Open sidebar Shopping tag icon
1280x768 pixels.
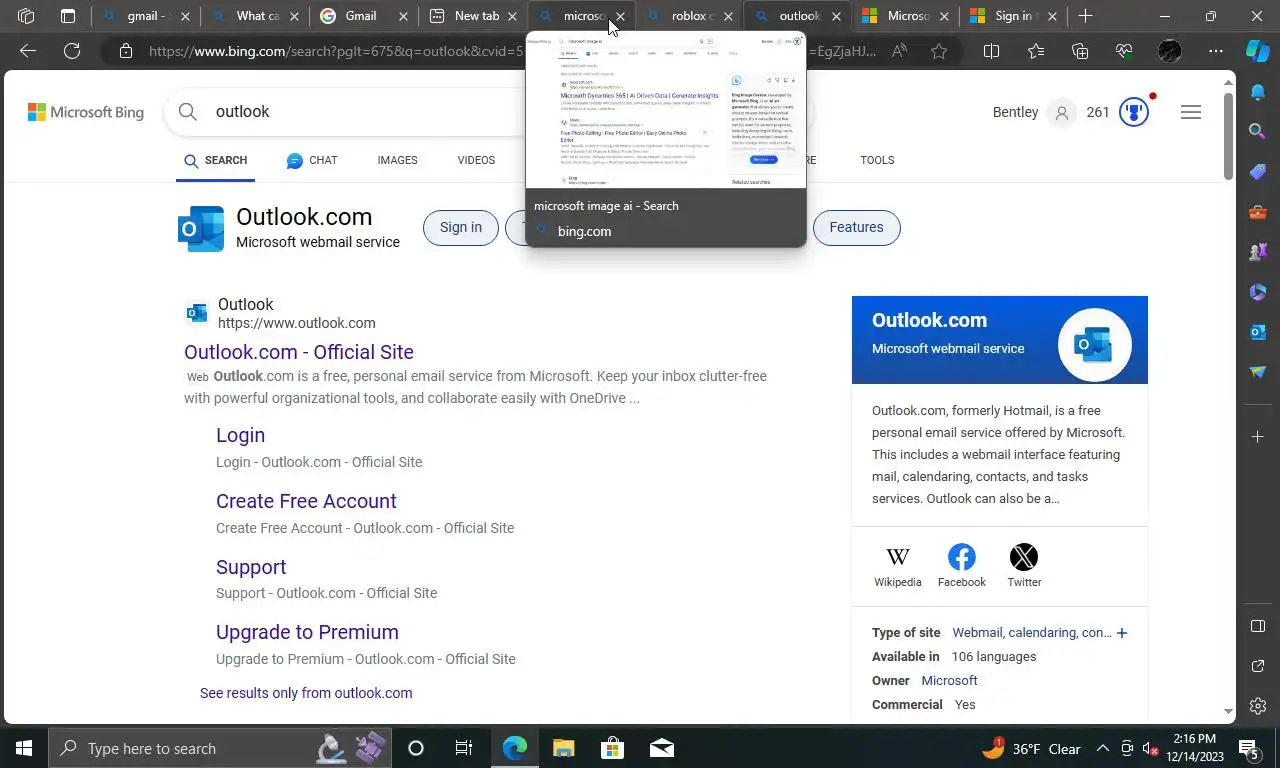[1258, 171]
